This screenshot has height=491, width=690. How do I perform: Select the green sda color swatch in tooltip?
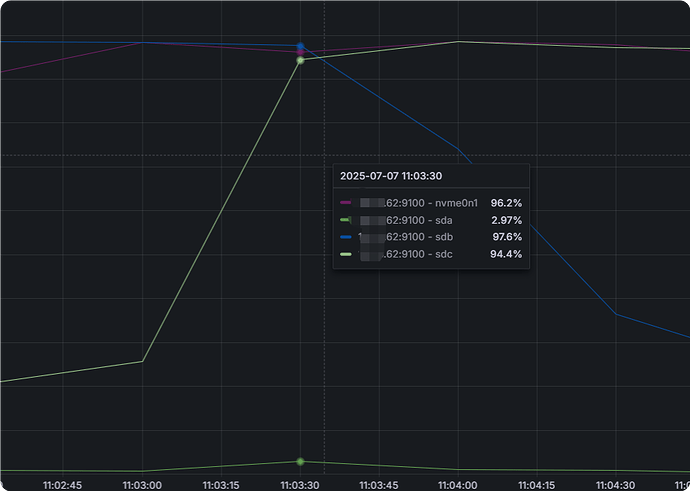click(x=345, y=220)
